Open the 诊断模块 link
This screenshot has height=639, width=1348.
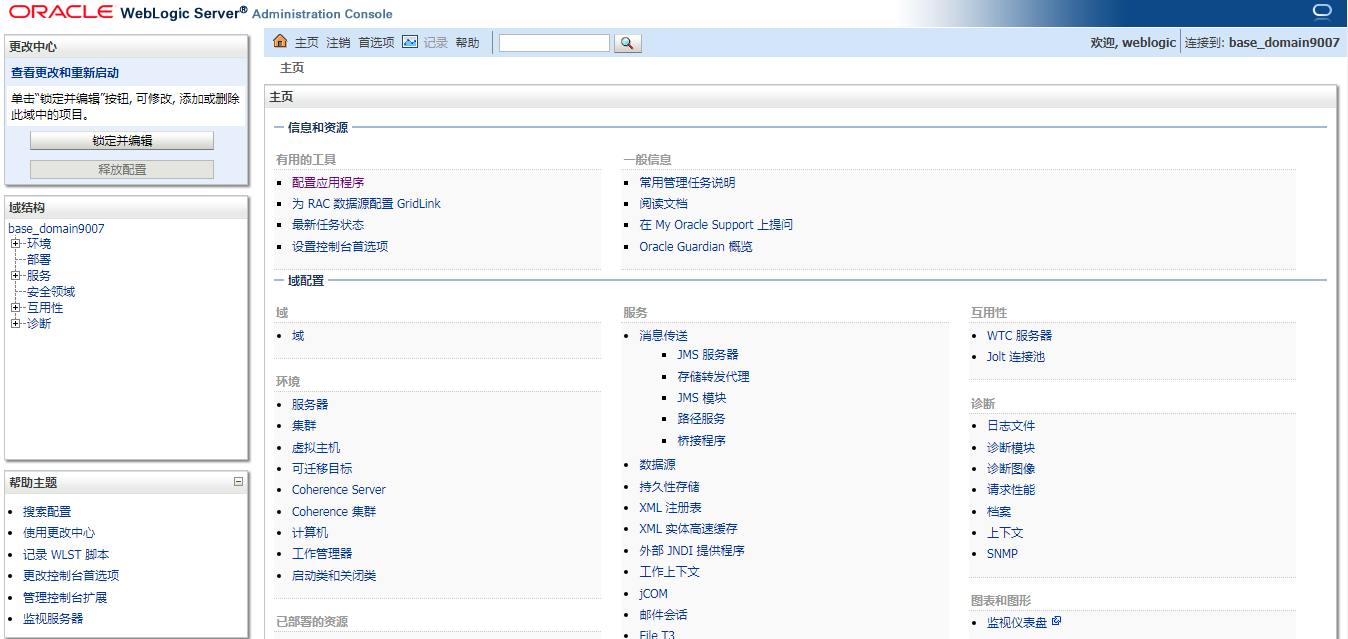1011,448
